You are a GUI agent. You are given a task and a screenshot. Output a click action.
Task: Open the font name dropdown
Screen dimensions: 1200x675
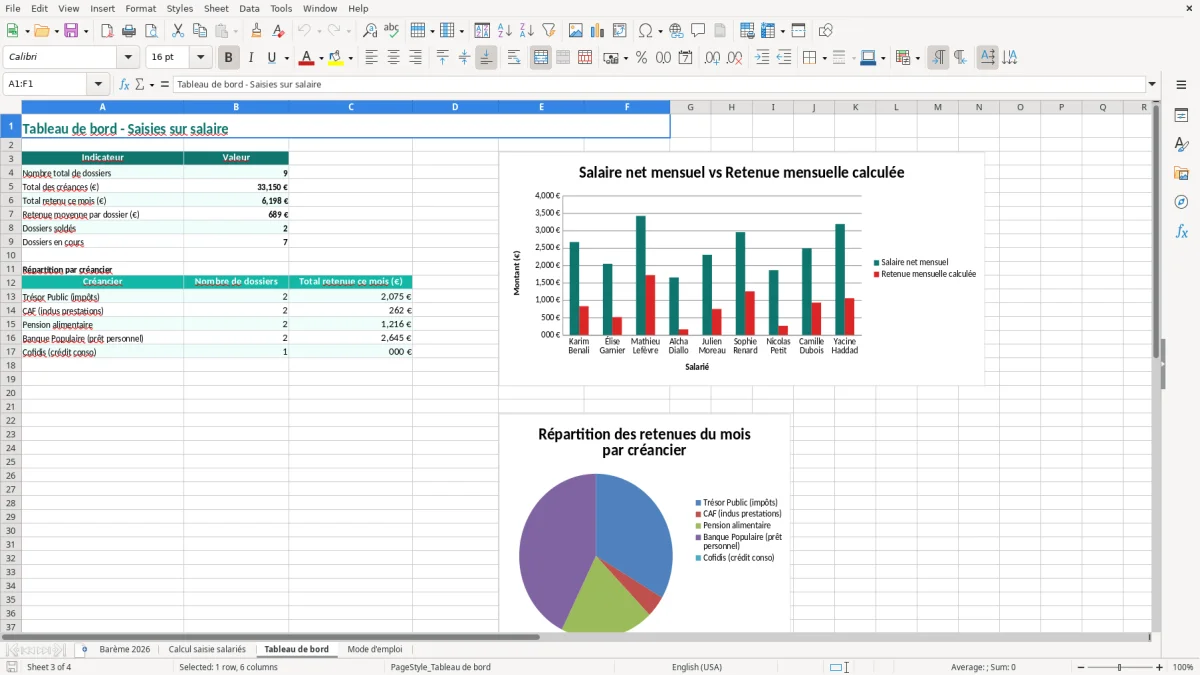pyautogui.click(x=128, y=58)
